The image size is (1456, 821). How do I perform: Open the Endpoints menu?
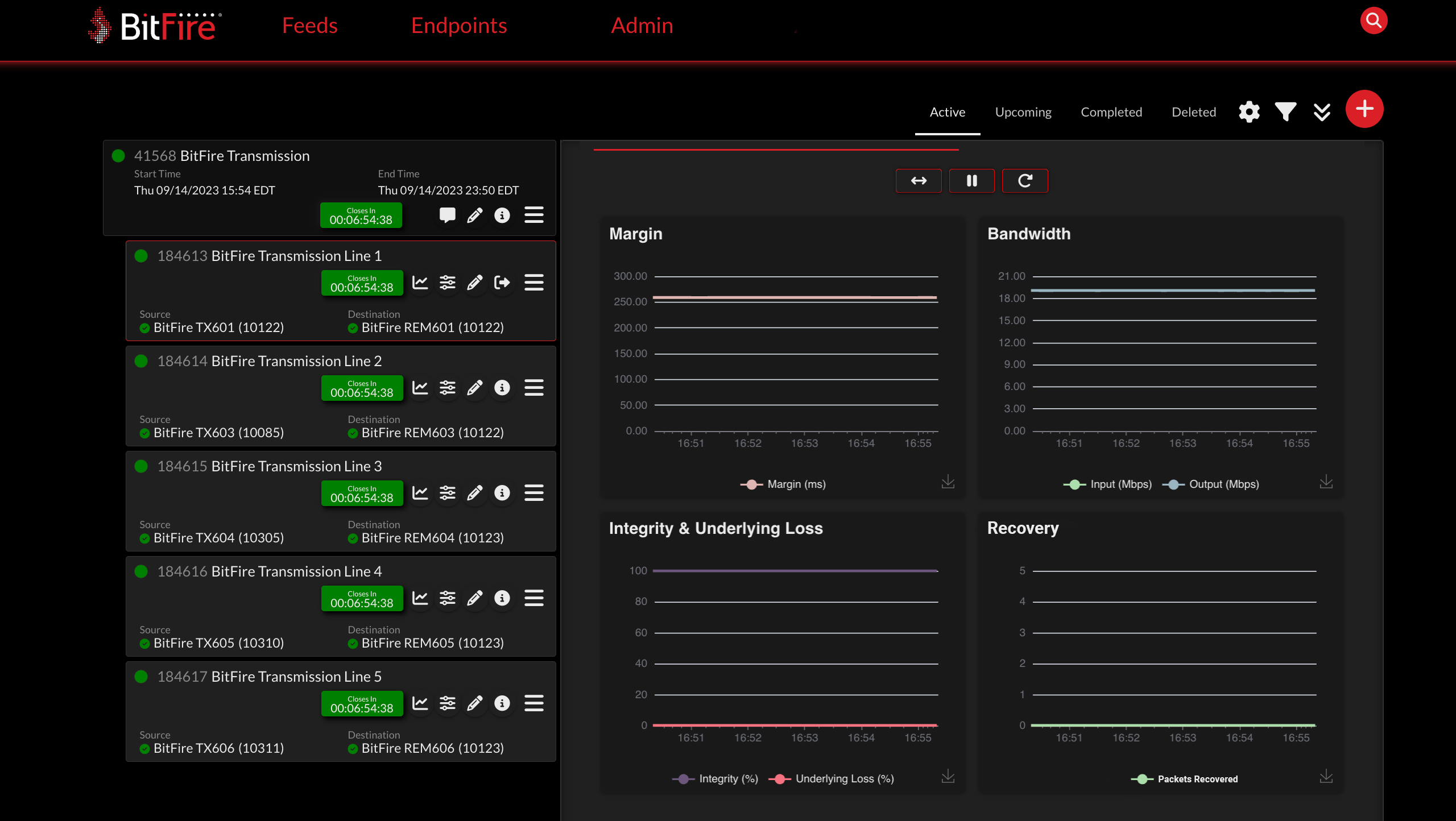(x=459, y=25)
